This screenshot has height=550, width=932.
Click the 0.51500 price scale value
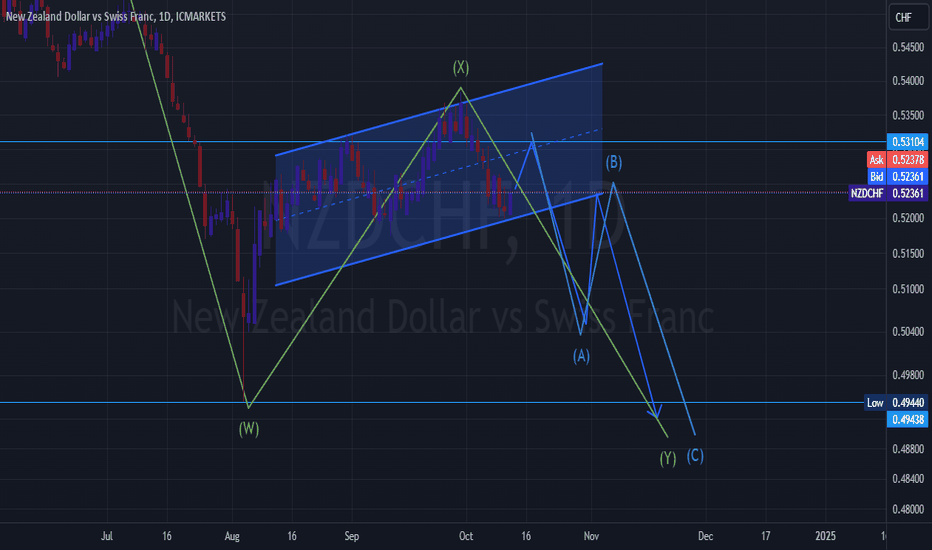click(x=908, y=254)
